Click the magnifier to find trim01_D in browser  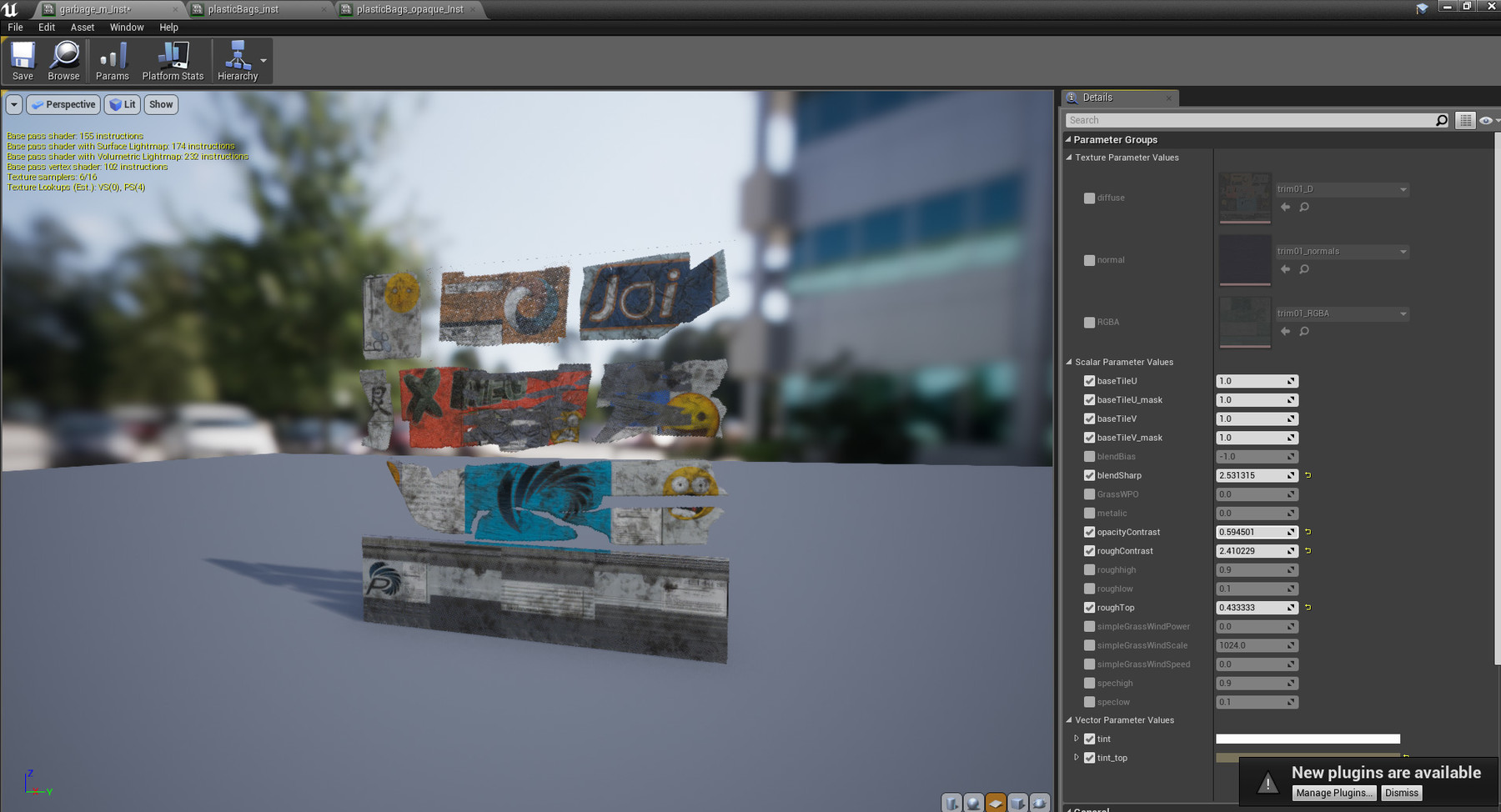[1304, 207]
